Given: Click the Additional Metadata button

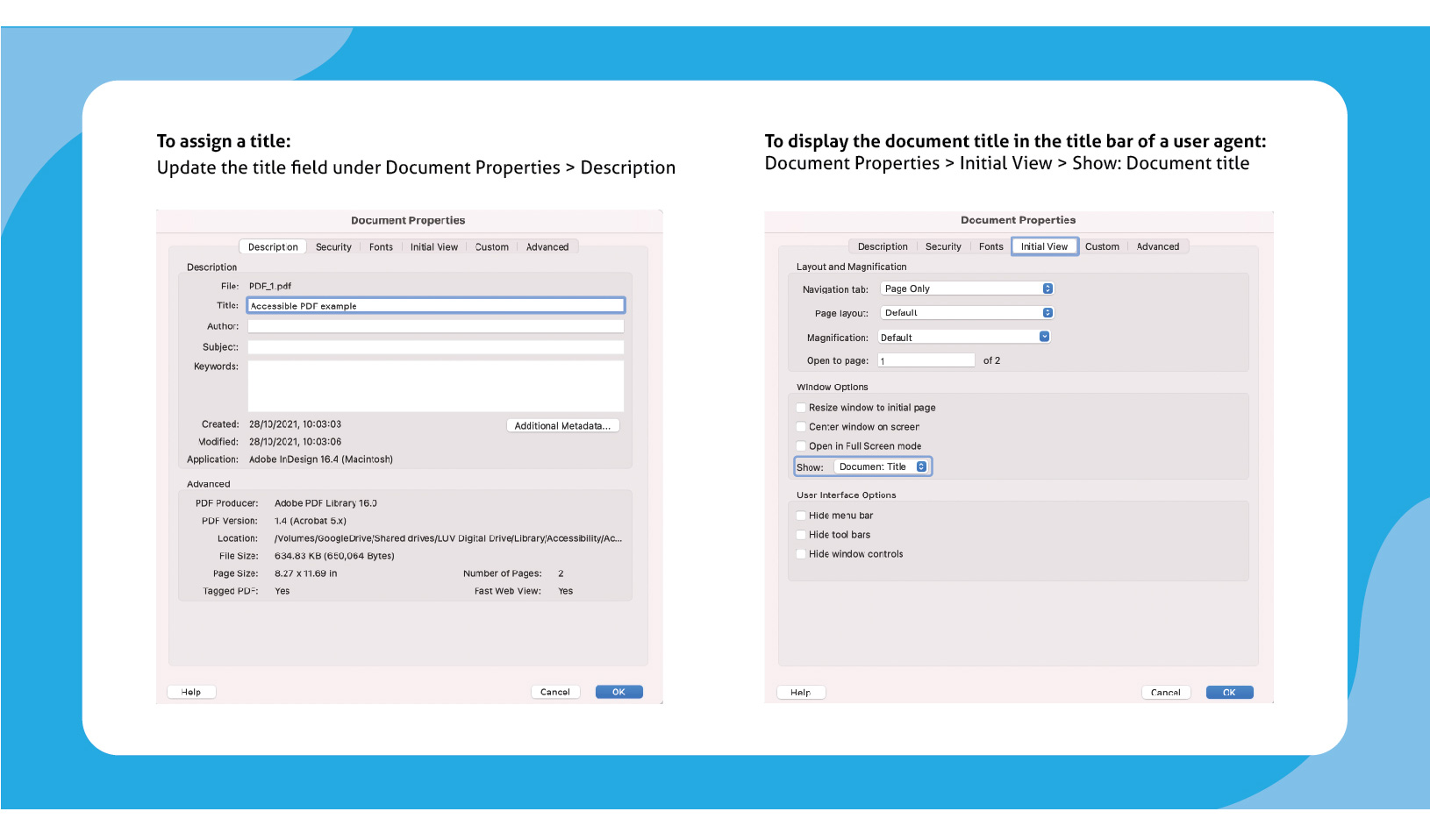Looking at the screenshot, I should pyautogui.click(x=562, y=425).
